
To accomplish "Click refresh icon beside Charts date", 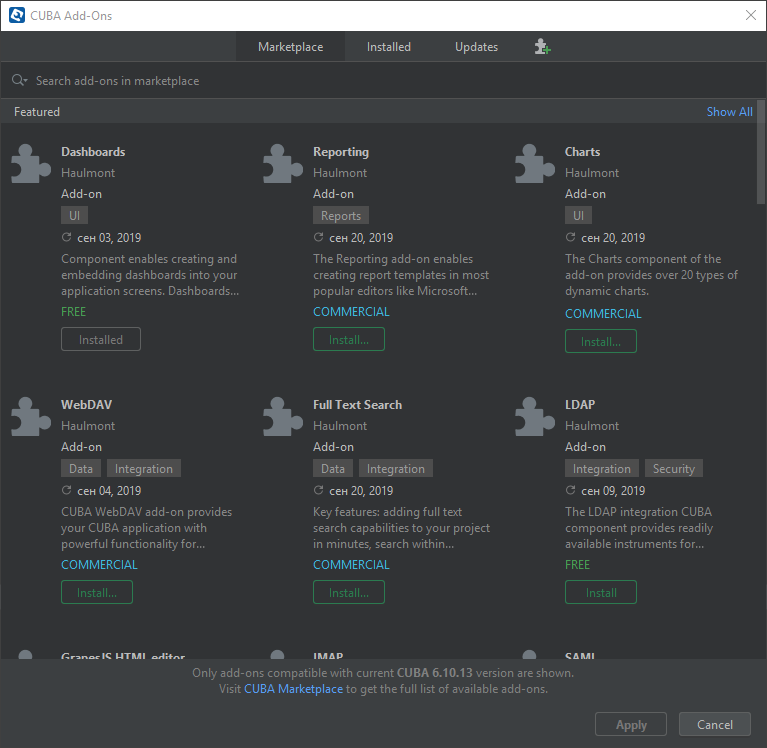I will pyautogui.click(x=570, y=237).
